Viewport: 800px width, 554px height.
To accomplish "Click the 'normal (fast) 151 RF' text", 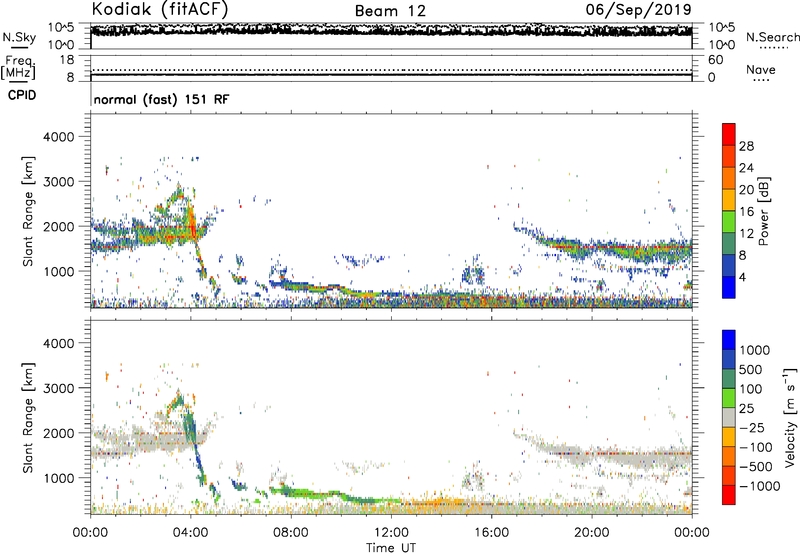I will click(x=161, y=99).
